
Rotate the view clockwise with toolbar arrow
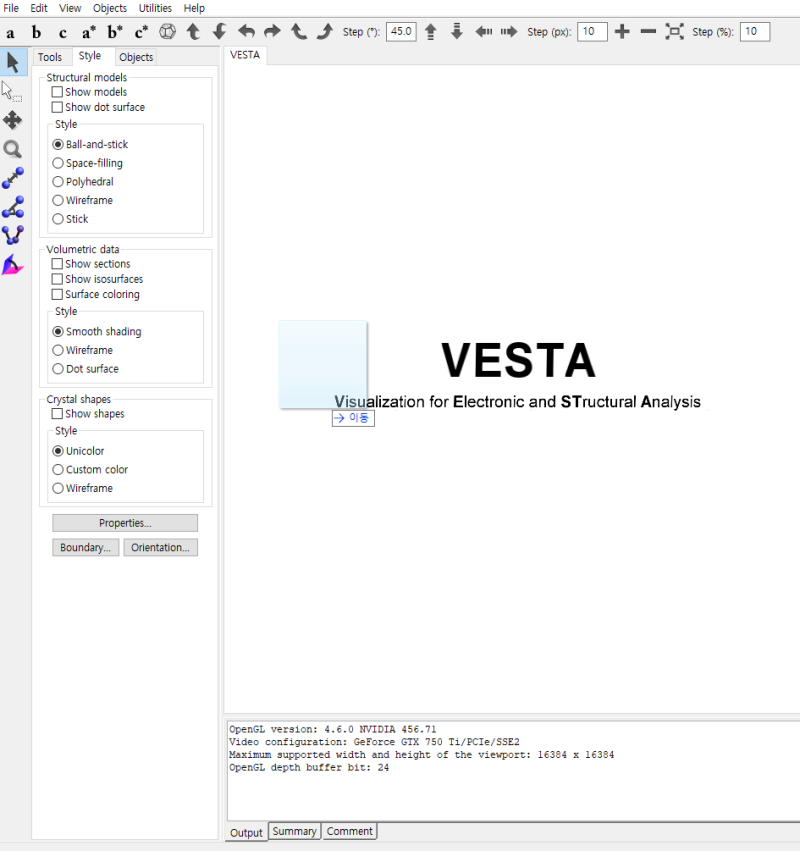click(324, 31)
